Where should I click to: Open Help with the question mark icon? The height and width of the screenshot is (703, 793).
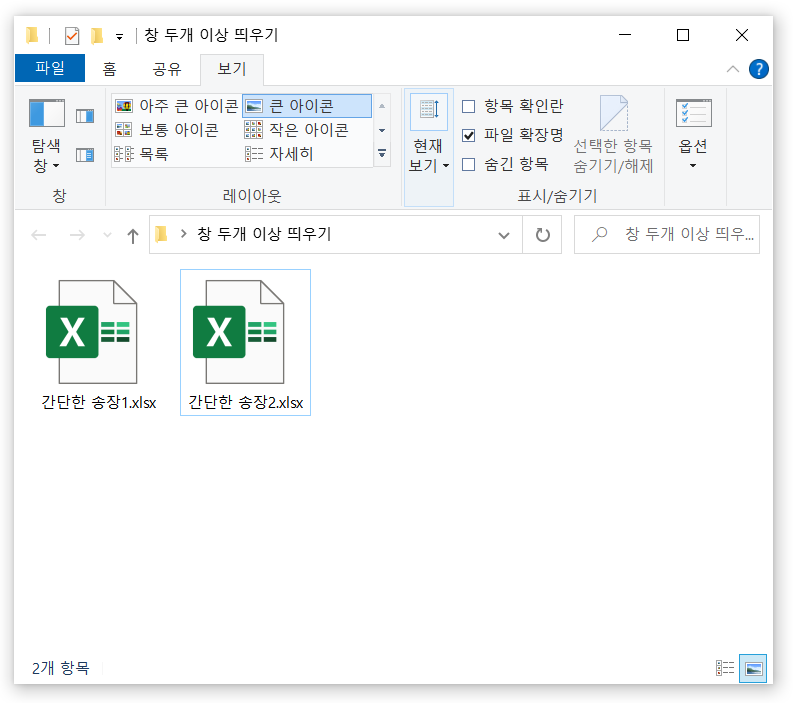[x=759, y=69]
